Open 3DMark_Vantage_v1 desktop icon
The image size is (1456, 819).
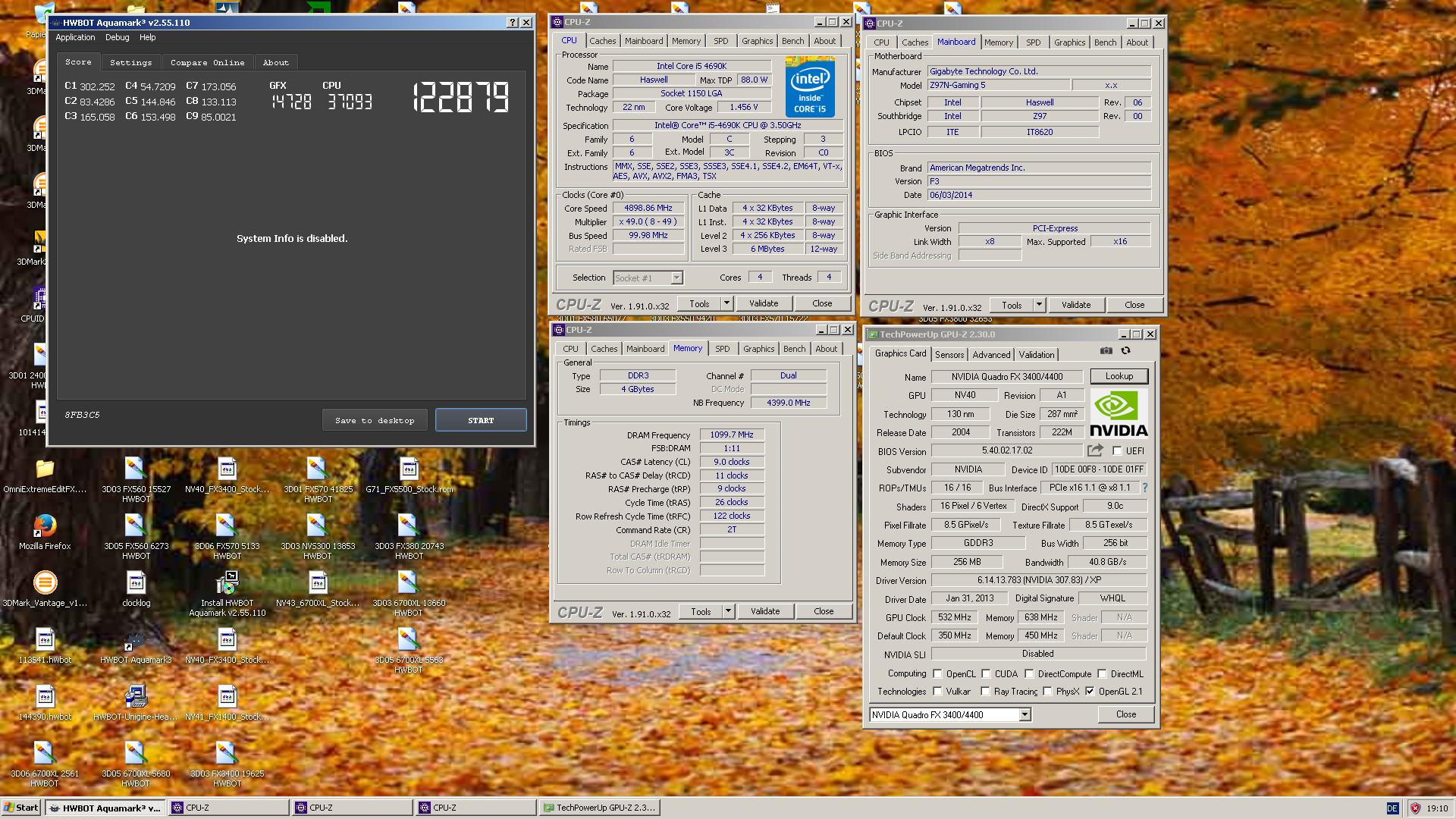45,588
